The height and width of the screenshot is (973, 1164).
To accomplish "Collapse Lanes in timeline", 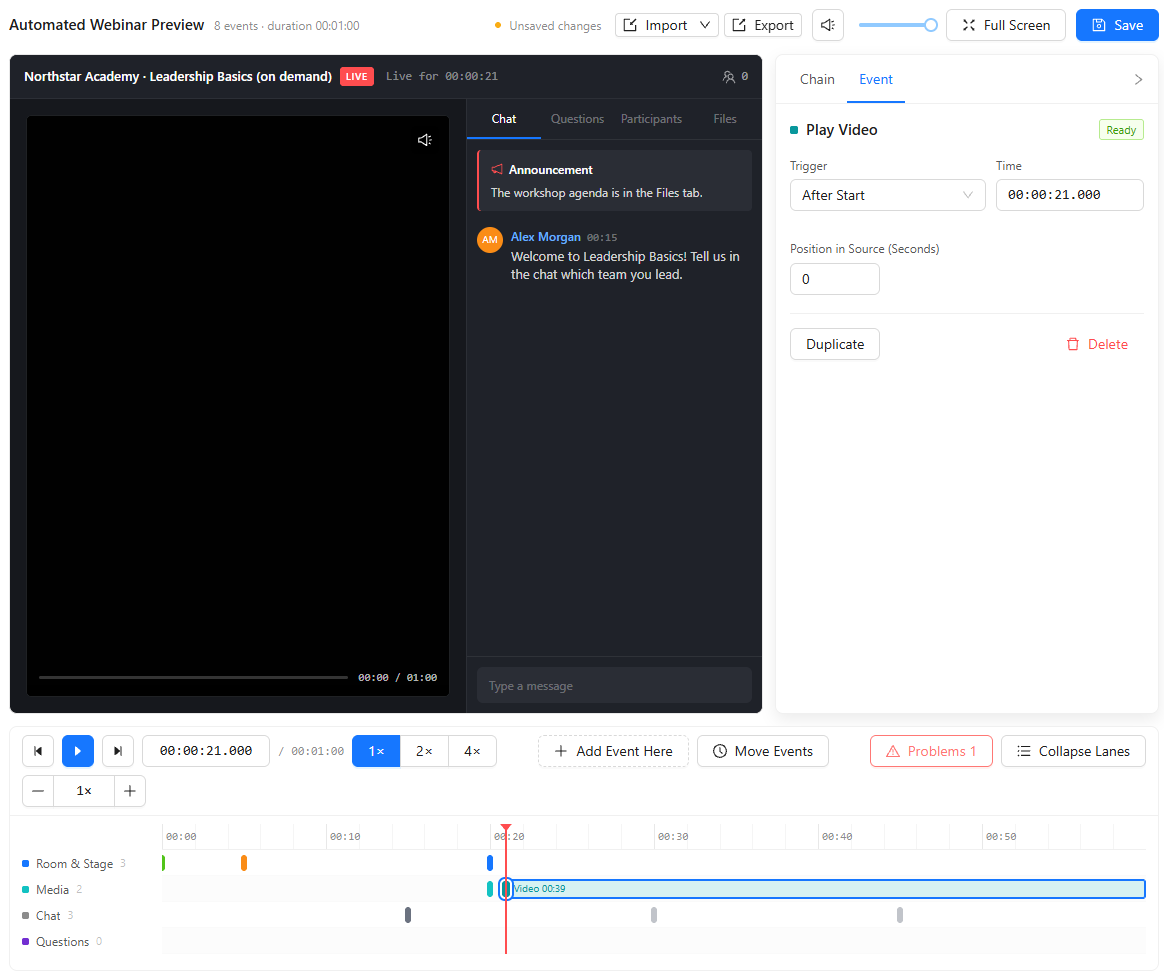I will coord(1073,751).
